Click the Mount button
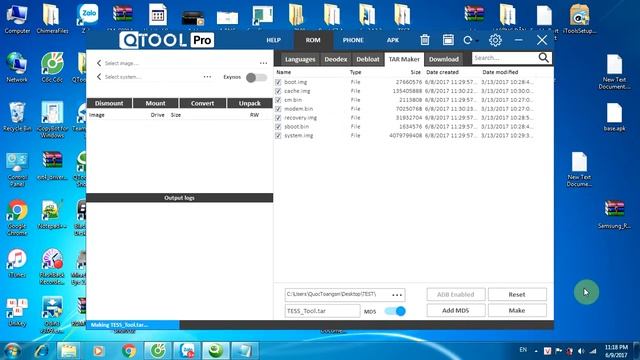Viewport: 640px width, 360px height. coord(156,103)
